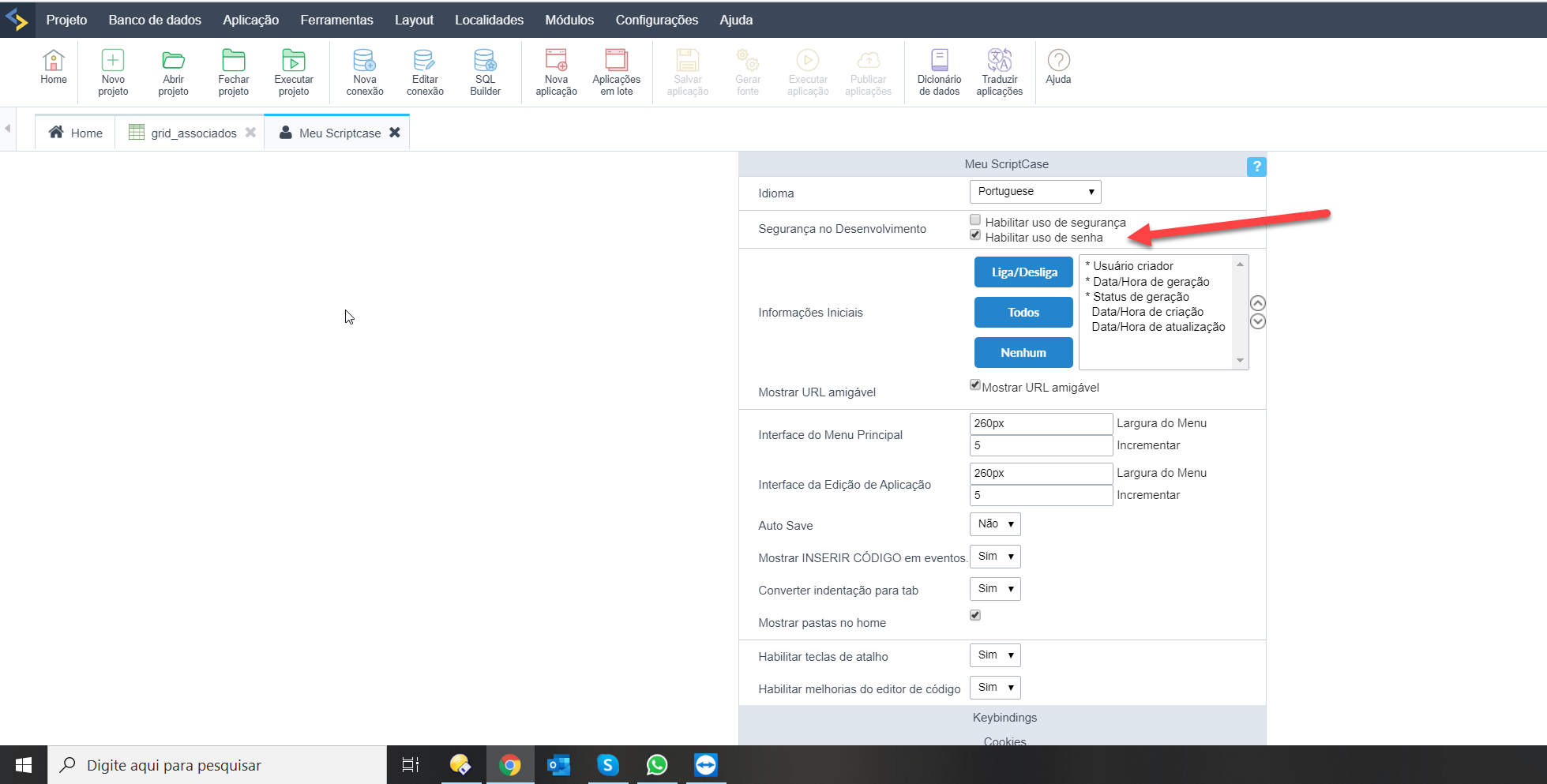Create a new project with Novo projeto
This screenshot has height=784, width=1547.
(113, 72)
